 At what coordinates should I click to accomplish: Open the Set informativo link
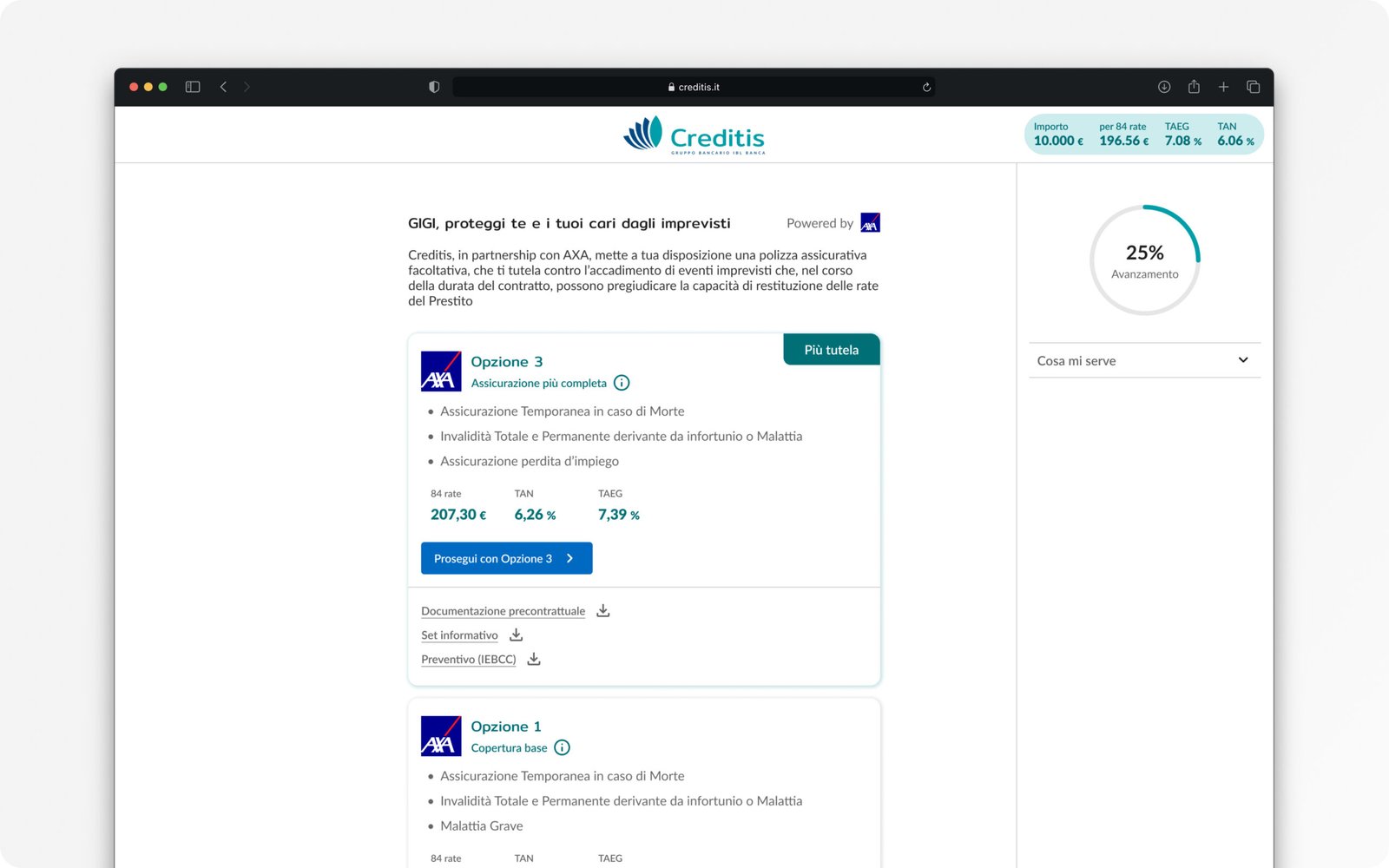459,635
